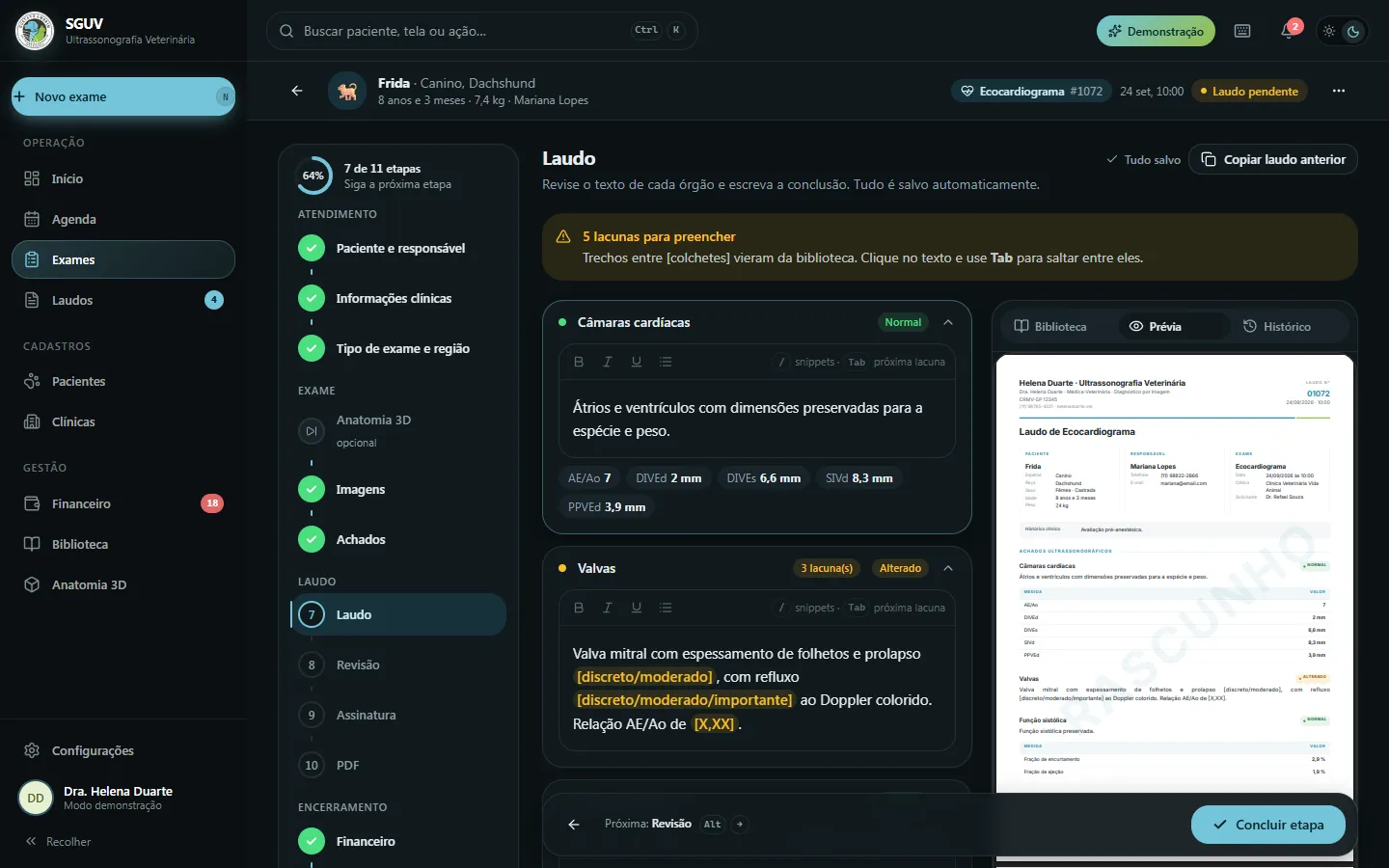Click the PPVEd 3,9 mm chip
Image resolution: width=1389 pixels, height=868 pixels.
(x=607, y=507)
